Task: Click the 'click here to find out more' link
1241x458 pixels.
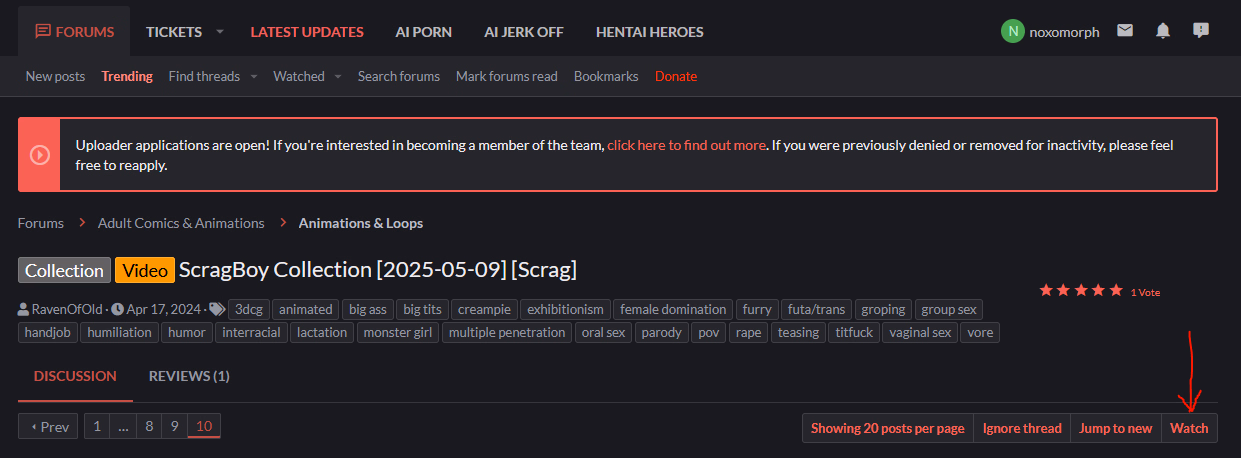Action: (x=686, y=145)
